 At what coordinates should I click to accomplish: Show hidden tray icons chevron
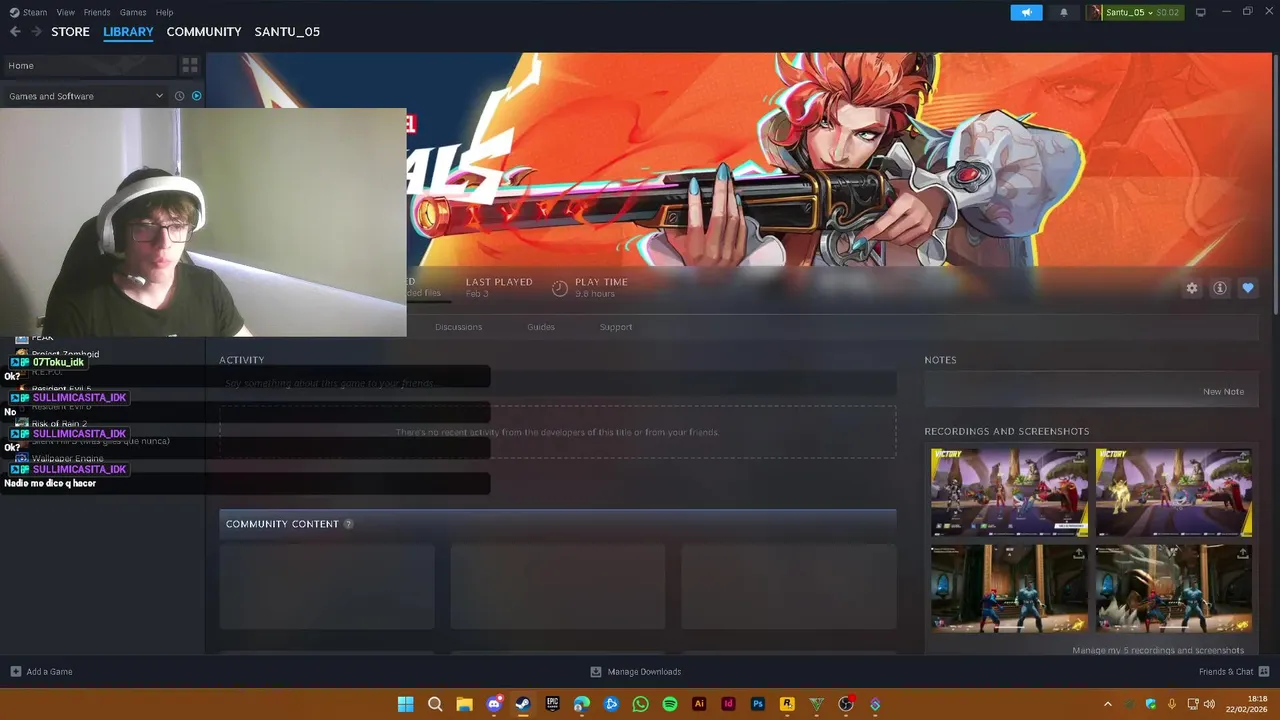[x=1107, y=704]
